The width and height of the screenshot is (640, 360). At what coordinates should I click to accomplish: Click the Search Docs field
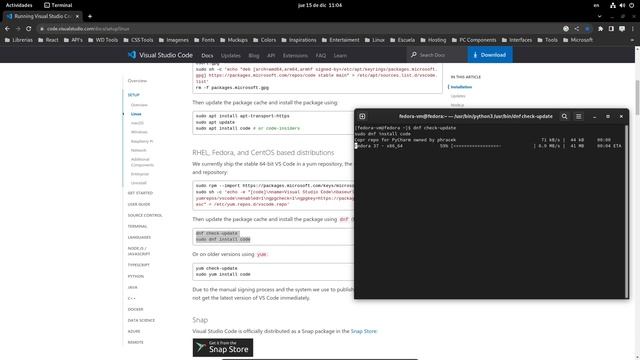(x=437, y=55)
